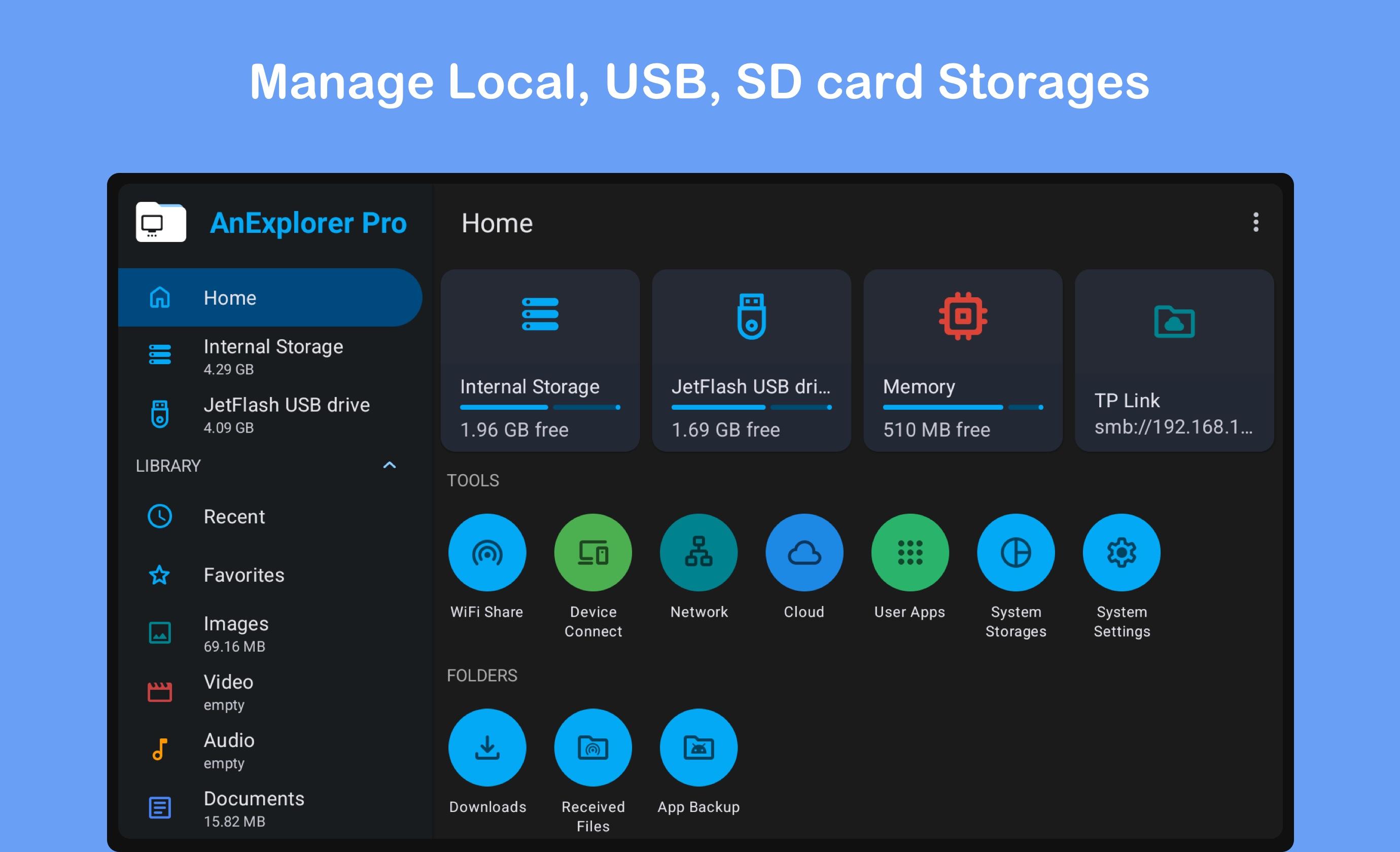
Task: Open System Settings gear icon
Action: tap(1121, 552)
